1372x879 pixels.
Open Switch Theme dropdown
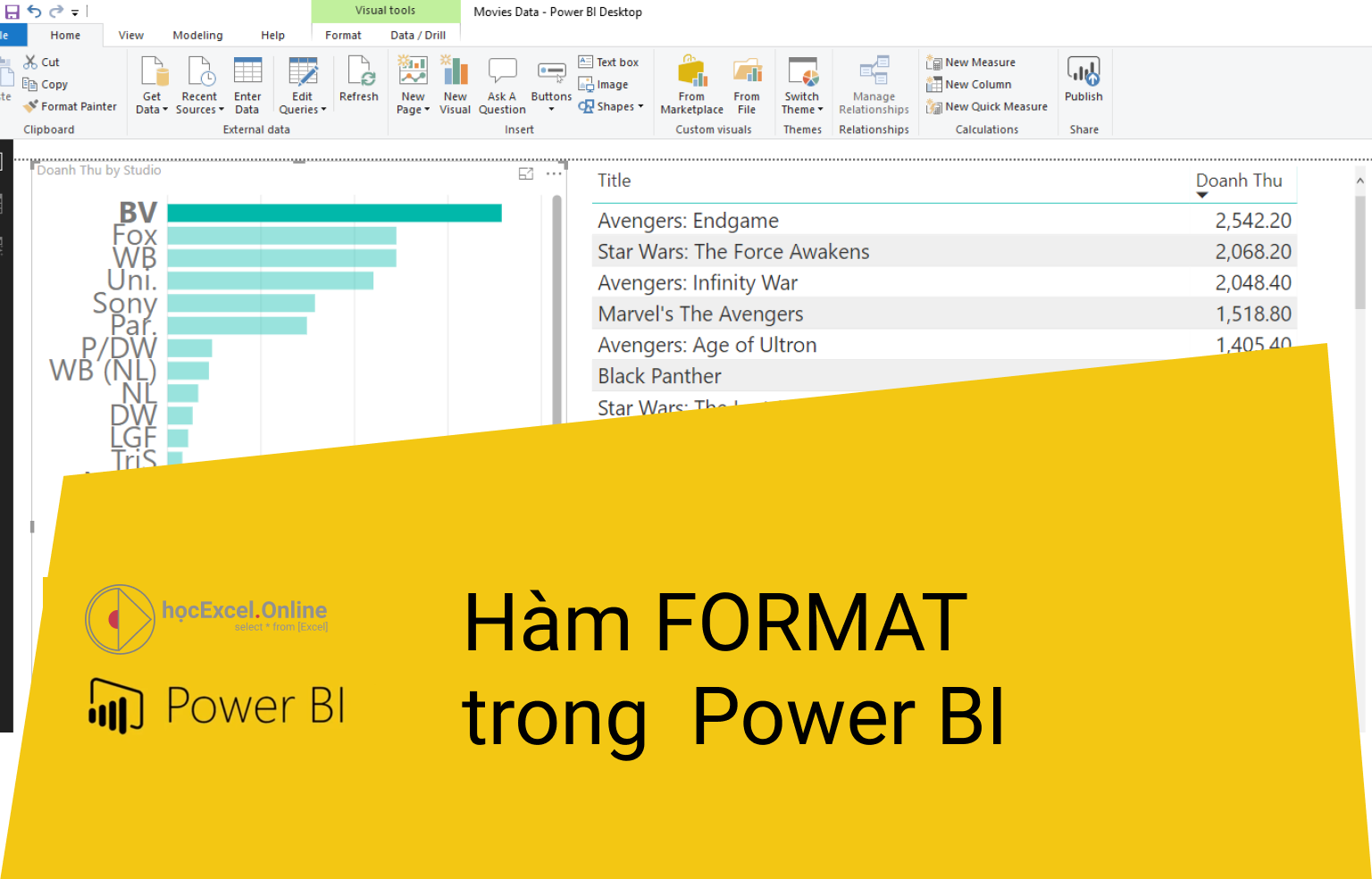pyautogui.click(x=802, y=85)
